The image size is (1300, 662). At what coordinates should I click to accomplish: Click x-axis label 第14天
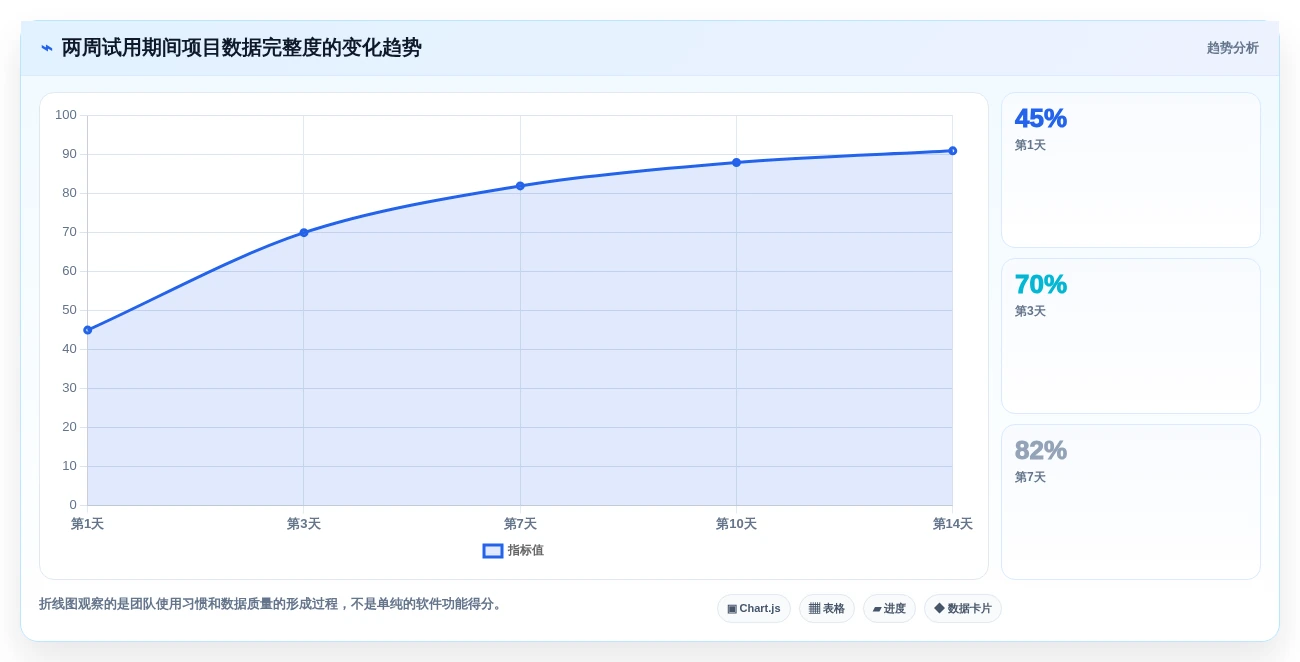[x=952, y=524]
